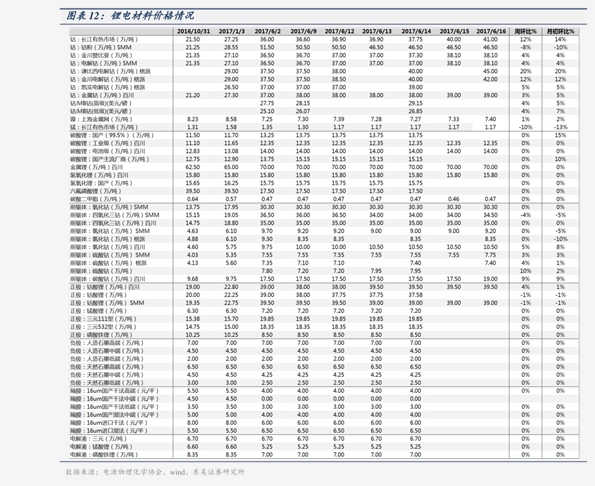
Task: Select the 镍：上海金属网 row label
Action: (x=102, y=119)
